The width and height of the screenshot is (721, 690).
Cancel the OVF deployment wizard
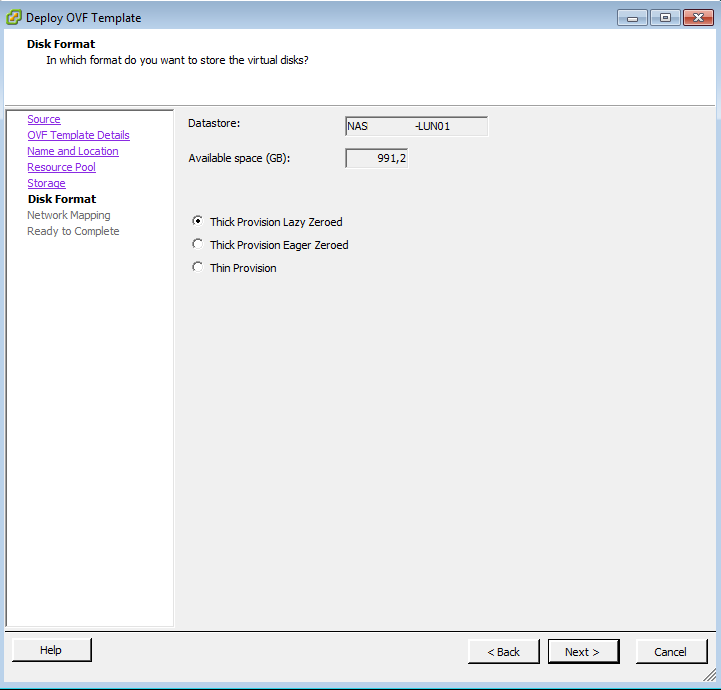671,652
